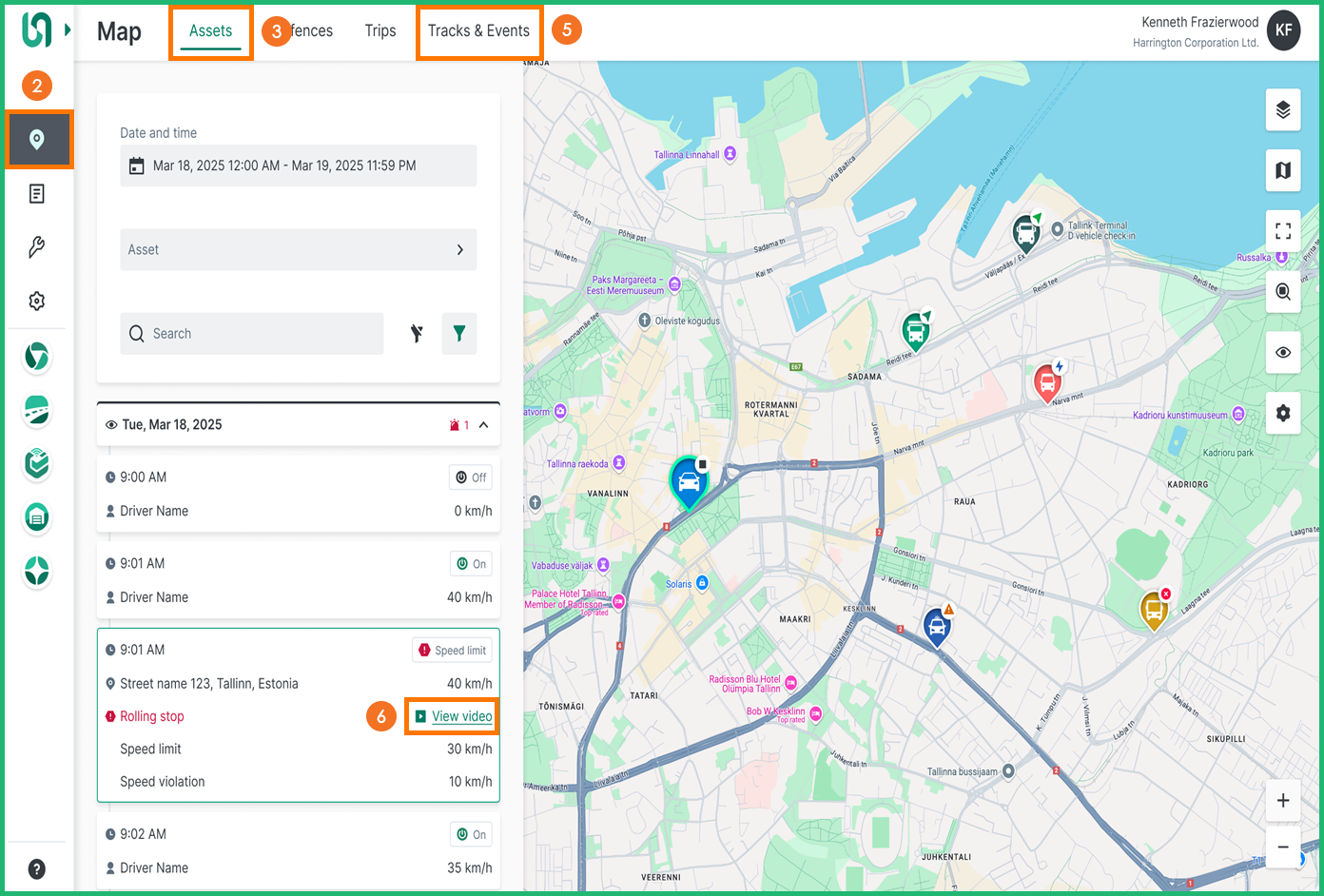1324x896 pixels.
Task: Open the help question mark icon
Action: pyautogui.click(x=37, y=868)
